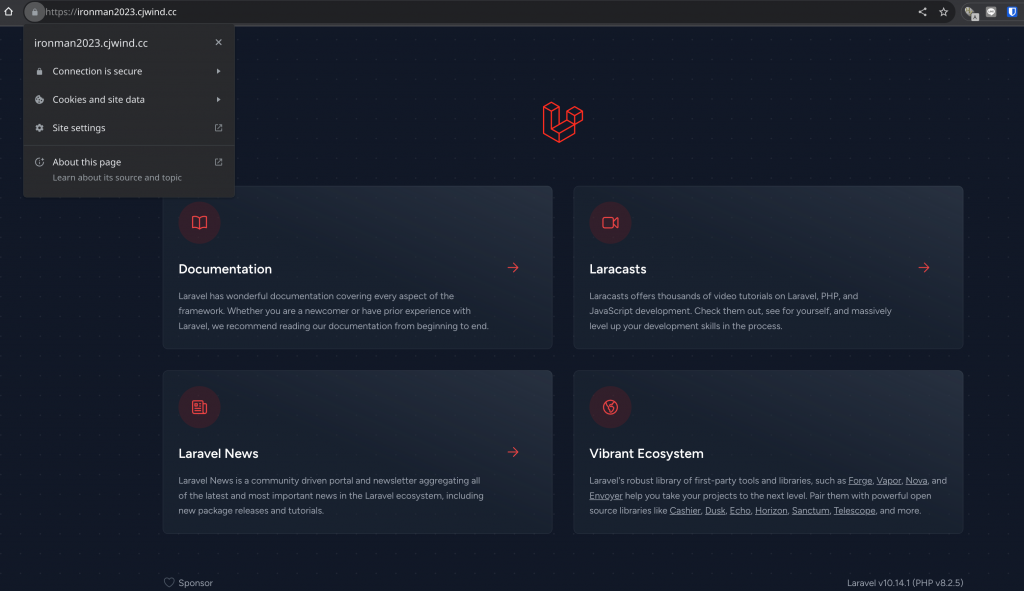Click the gear icon beside Site settings
This screenshot has height=591, width=1024.
point(39,128)
